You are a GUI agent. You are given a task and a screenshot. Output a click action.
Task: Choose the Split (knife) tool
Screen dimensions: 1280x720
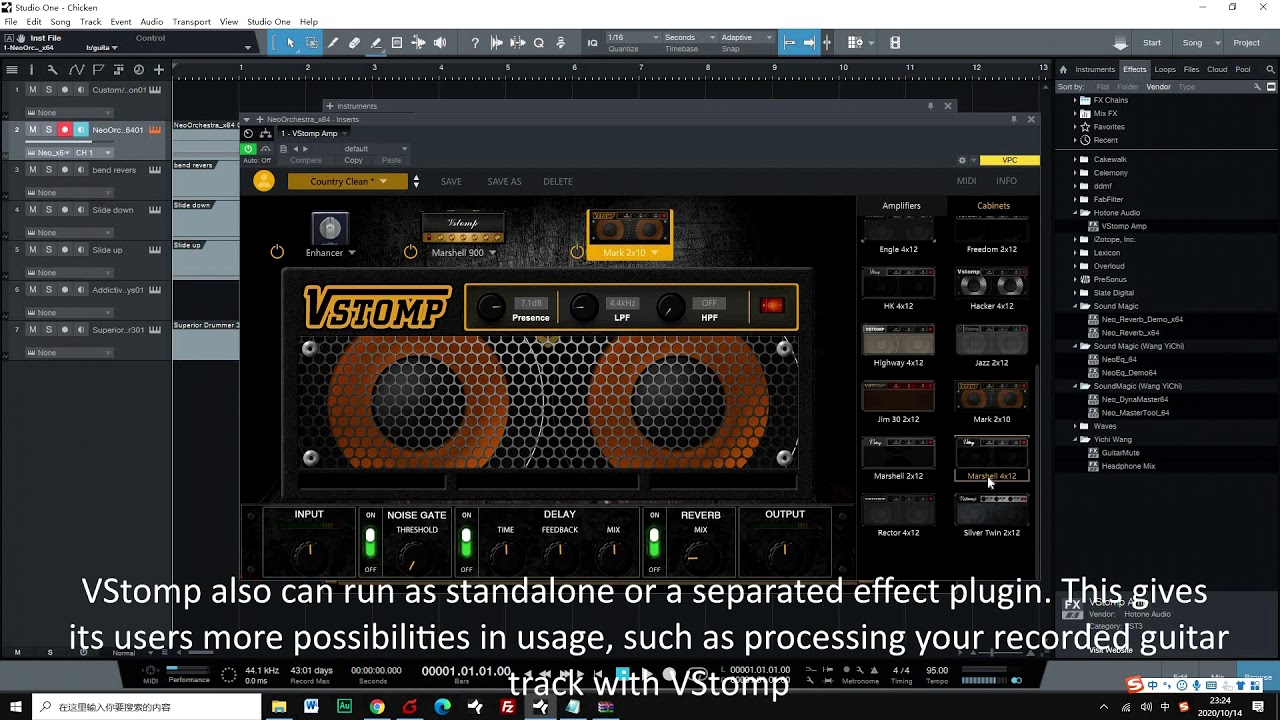coord(333,43)
